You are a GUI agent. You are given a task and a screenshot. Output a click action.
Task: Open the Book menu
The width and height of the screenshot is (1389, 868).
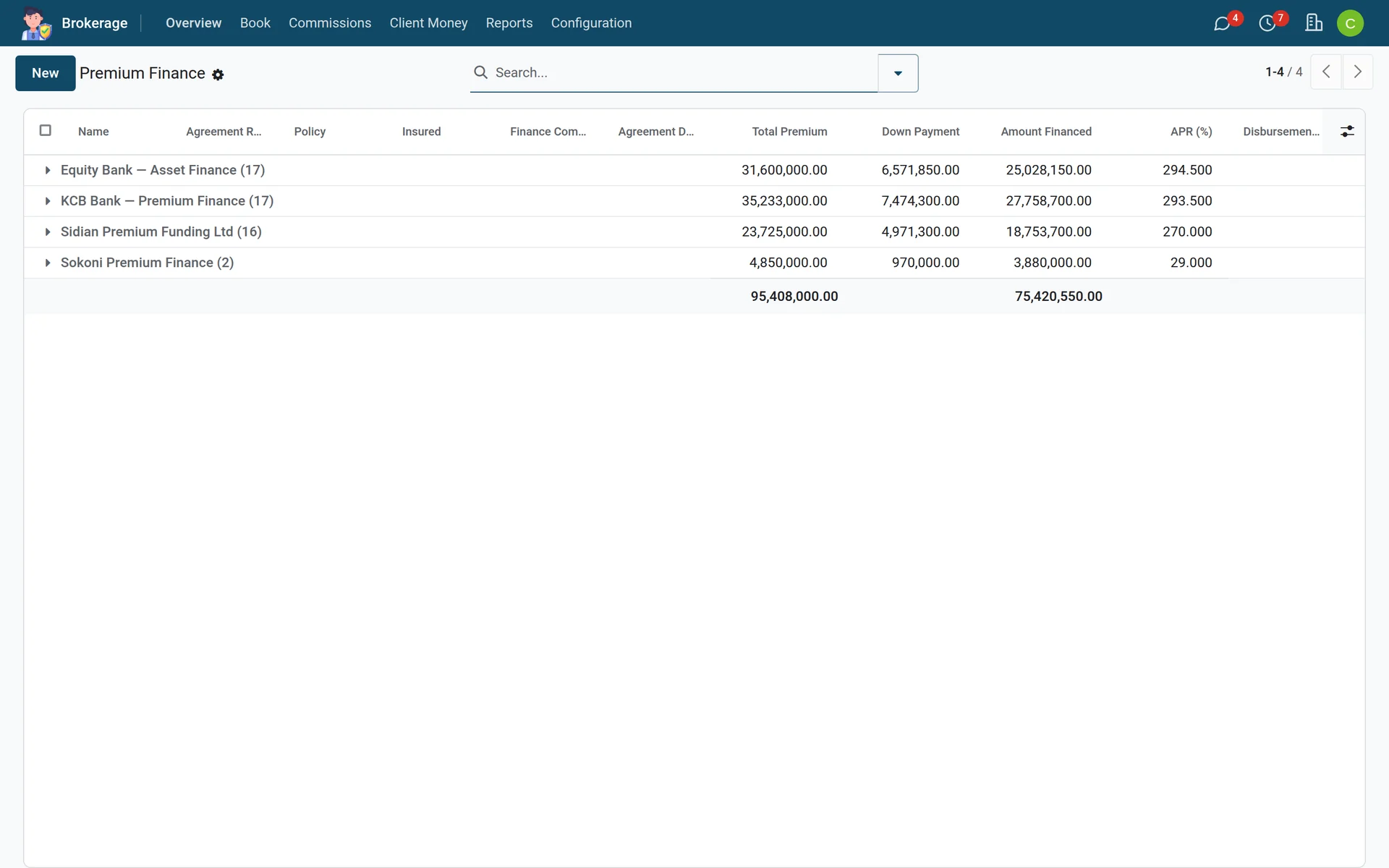pyautogui.click(x=255, y=23)
